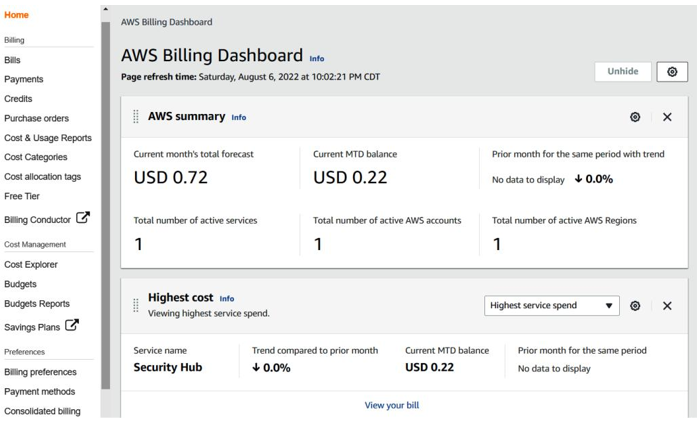The width and height of the screenshot is (697, 423).
Task: Select Budgets in the sidebar
Action: click(x=20, y=284)
